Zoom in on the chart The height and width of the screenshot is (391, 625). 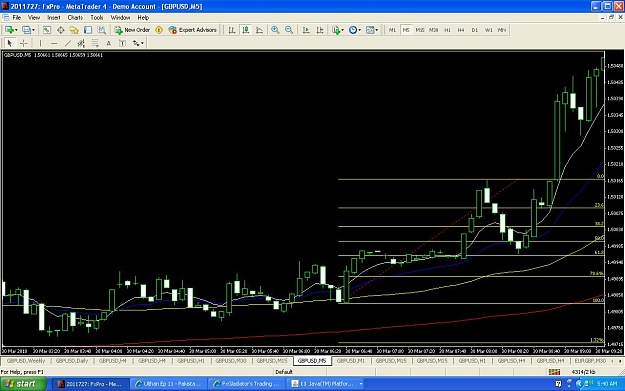[275, 30]
